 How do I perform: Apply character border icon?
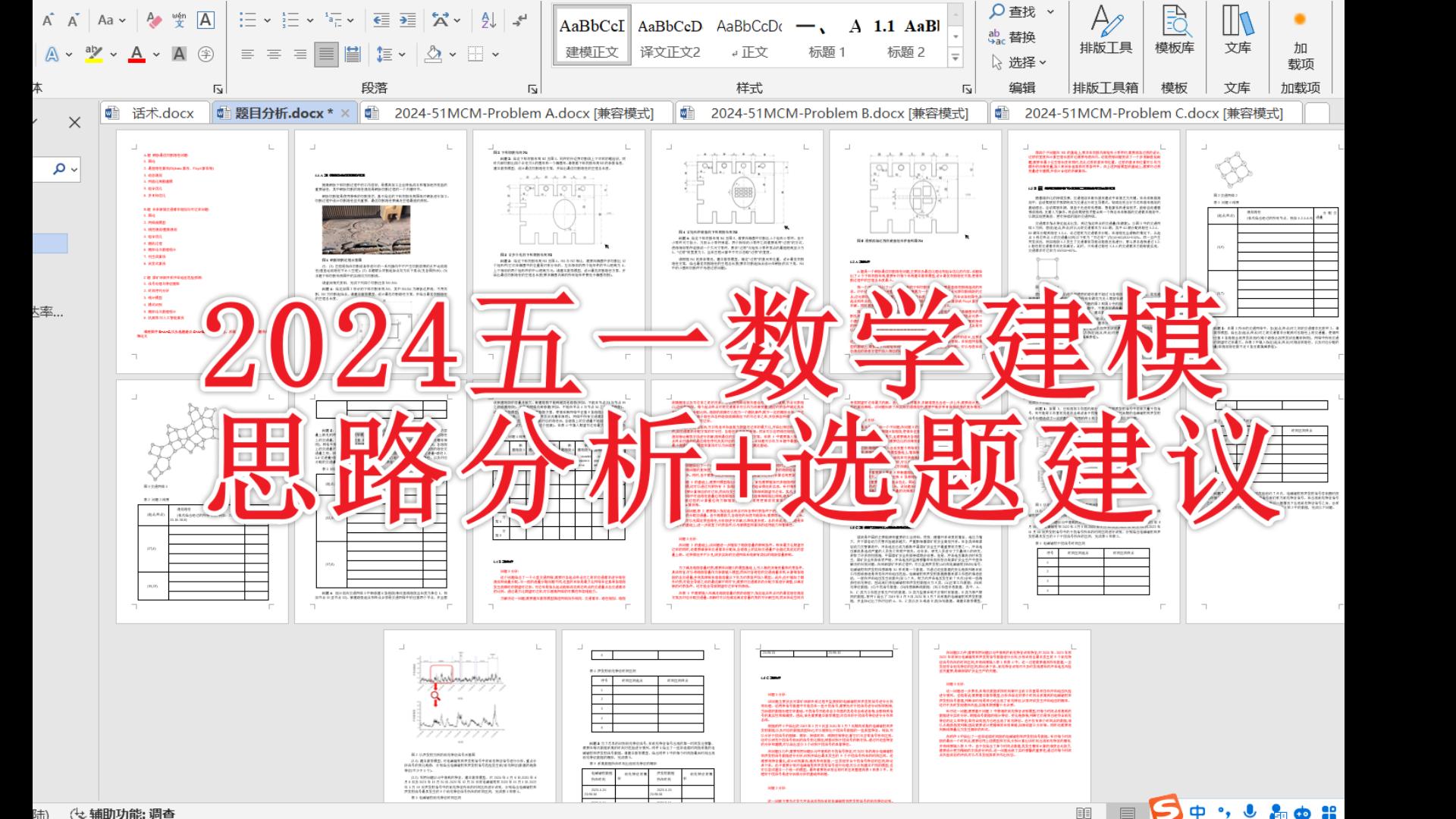(x=206, y=20)
